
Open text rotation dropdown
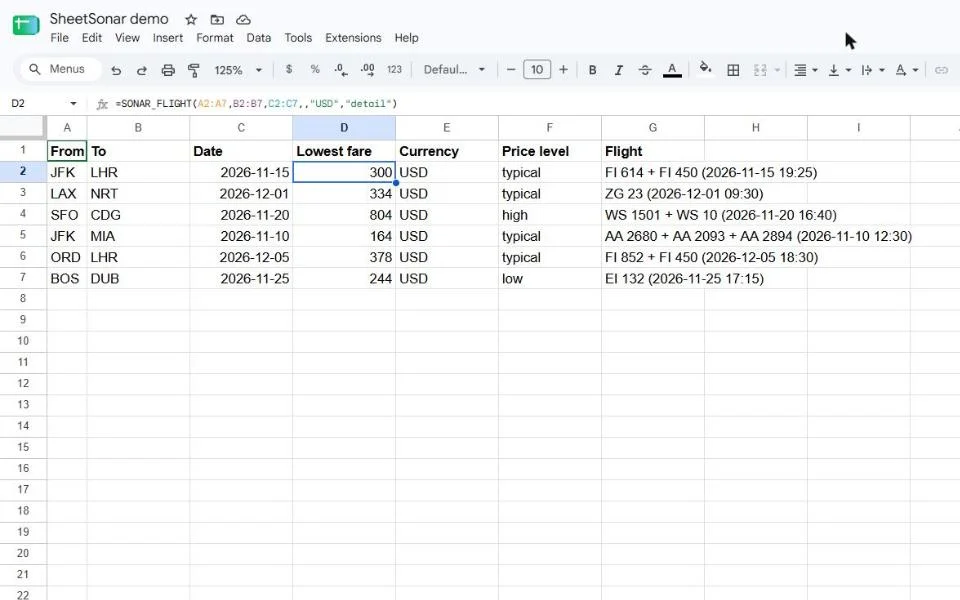(x=906, y=70)
